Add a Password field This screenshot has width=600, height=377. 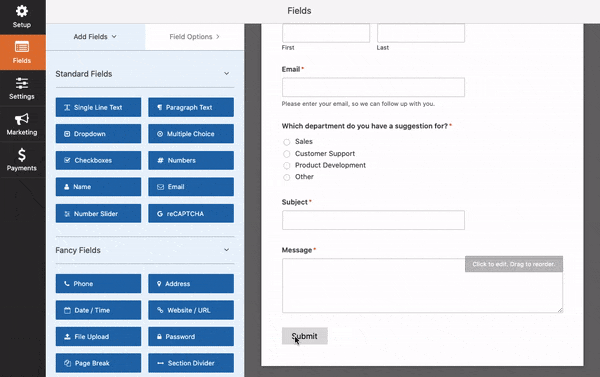(x=191, y=336)
